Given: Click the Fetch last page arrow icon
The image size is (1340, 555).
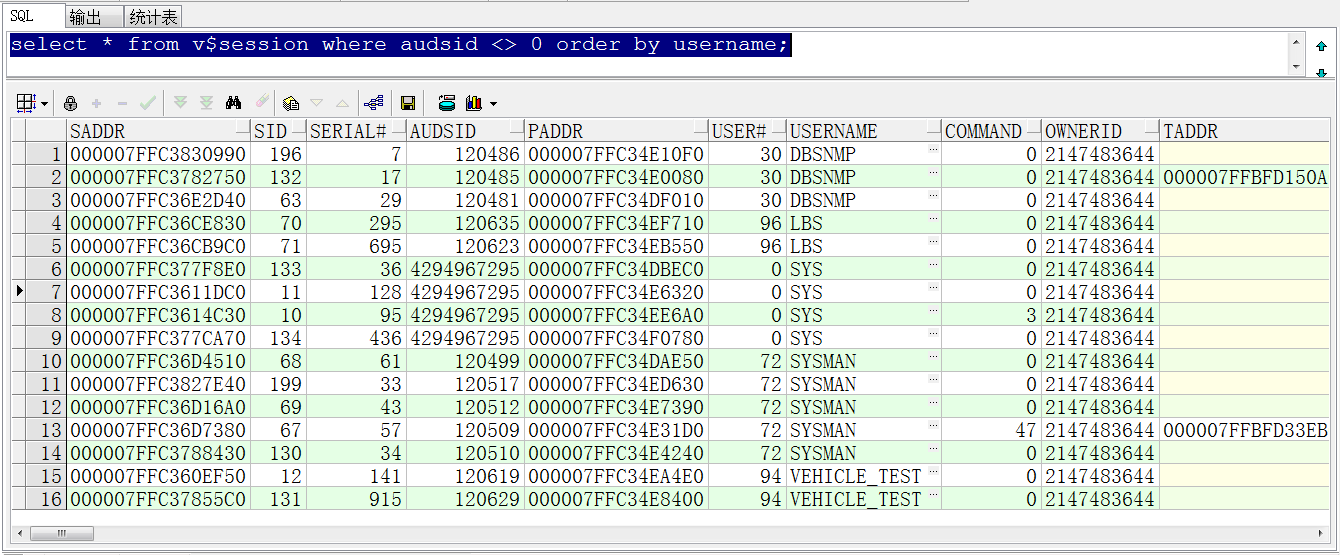Looking at the screenshot, I should point(206,103).
